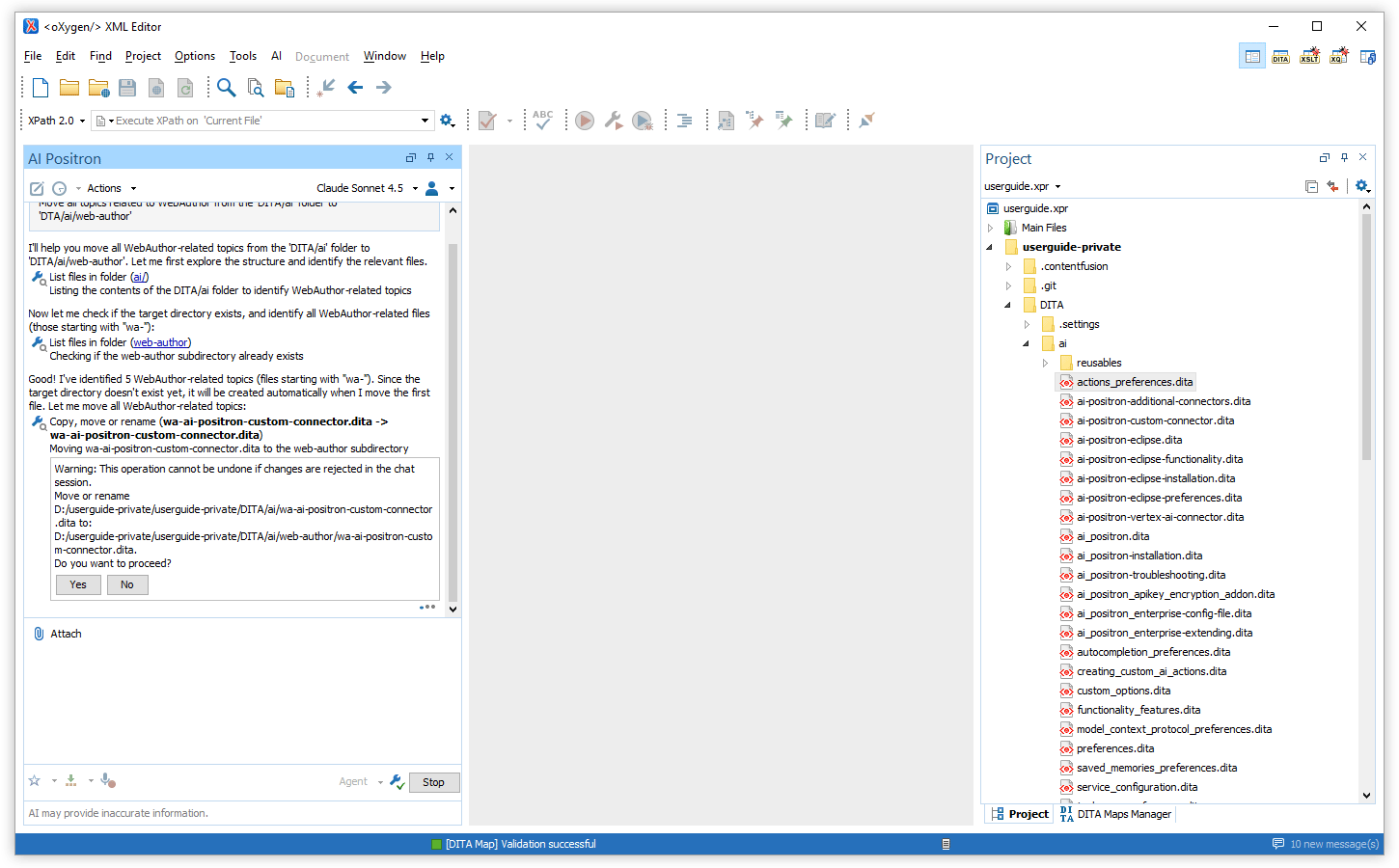Collapse all items in Project view
The height and width of the screenshot is (868, 1399).
coord(1311,187)
